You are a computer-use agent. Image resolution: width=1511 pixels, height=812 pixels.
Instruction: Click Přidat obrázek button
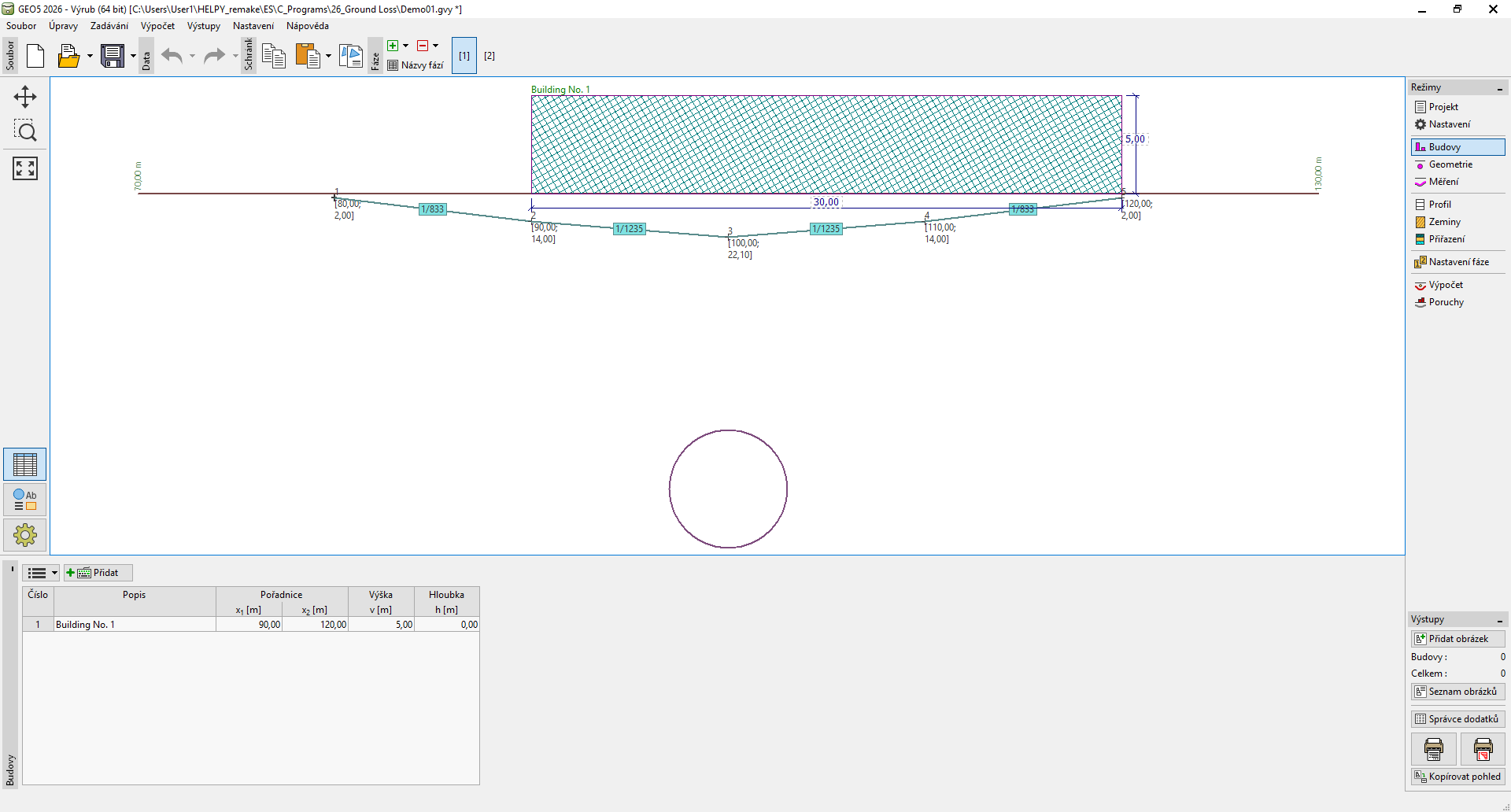click(x=1457, y=639)
